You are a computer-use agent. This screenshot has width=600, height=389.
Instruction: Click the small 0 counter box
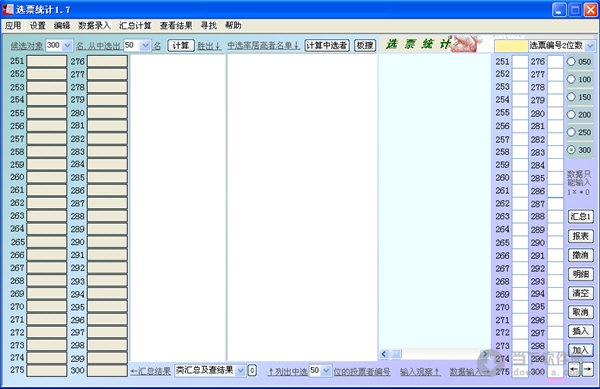coord(252,370)
